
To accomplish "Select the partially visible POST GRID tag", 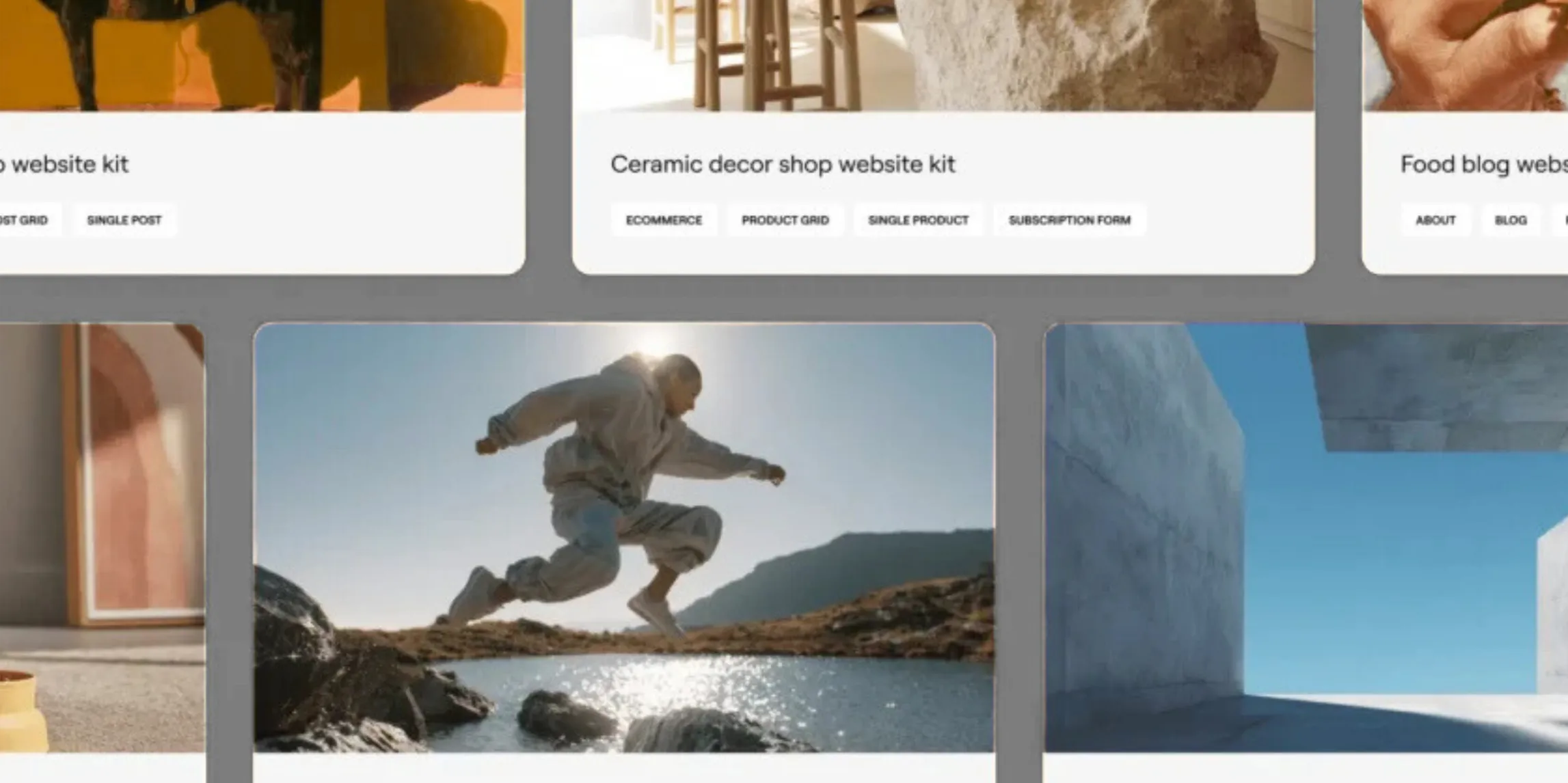I will (x=26, y=220).
